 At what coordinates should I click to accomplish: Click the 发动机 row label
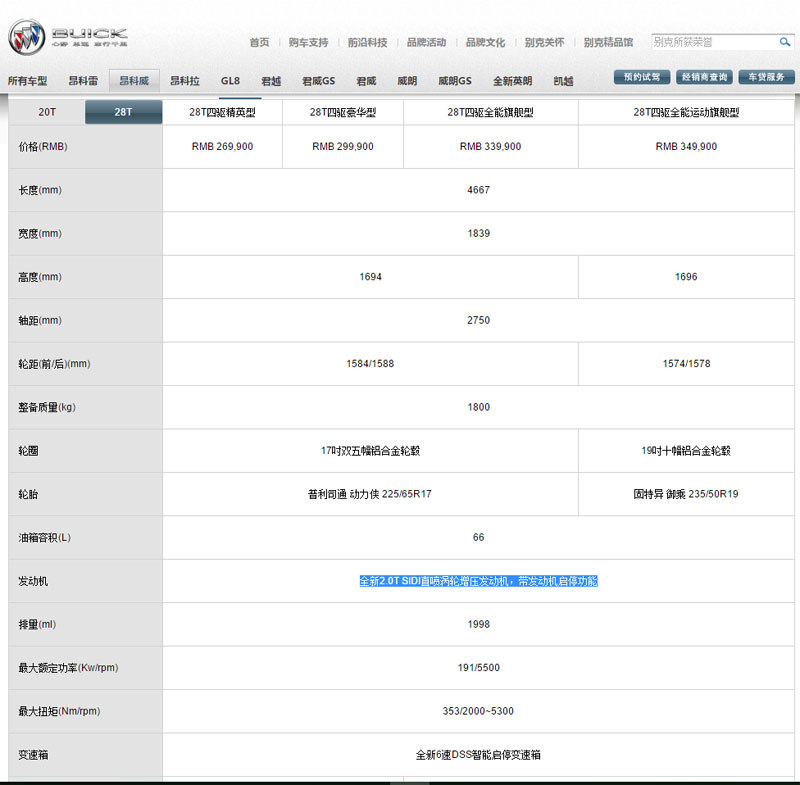click(x=33, y=581)
